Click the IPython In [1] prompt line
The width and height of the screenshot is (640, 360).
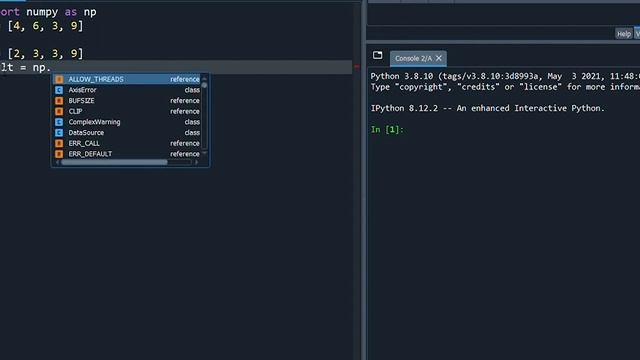(387, 129)
